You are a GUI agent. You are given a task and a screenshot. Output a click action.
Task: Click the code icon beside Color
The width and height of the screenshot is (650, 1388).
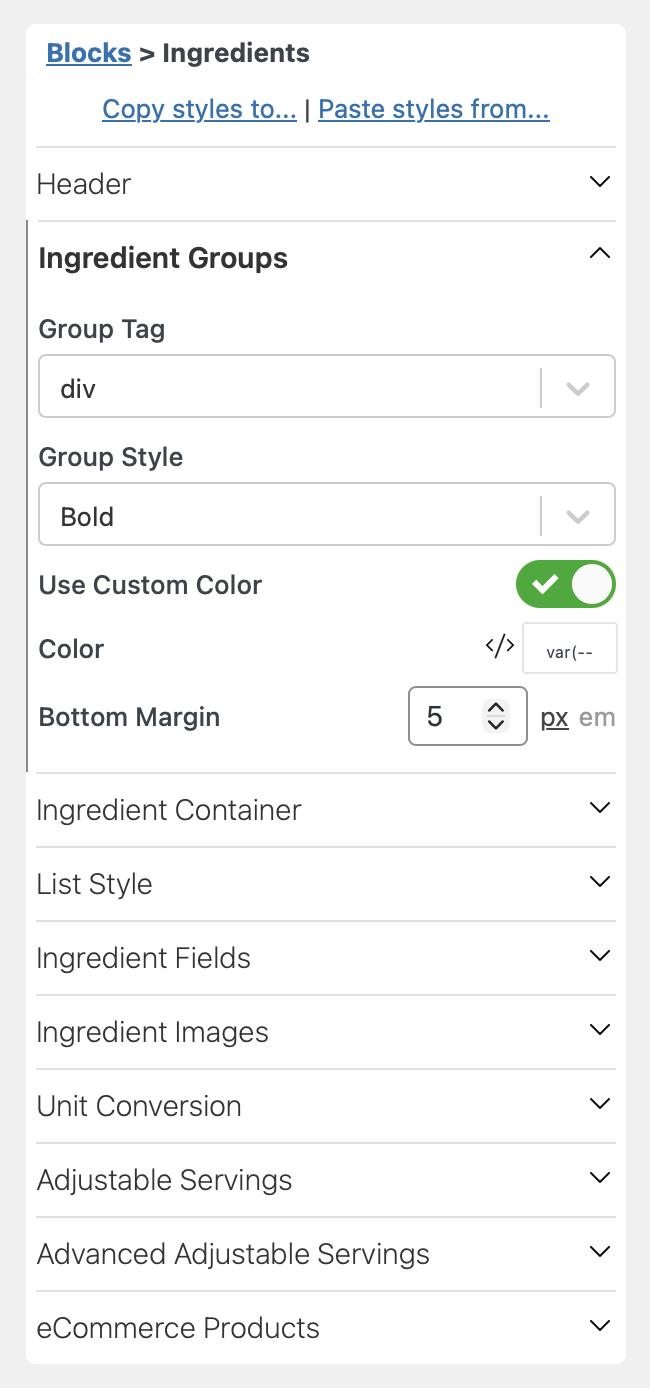point(499,647)
